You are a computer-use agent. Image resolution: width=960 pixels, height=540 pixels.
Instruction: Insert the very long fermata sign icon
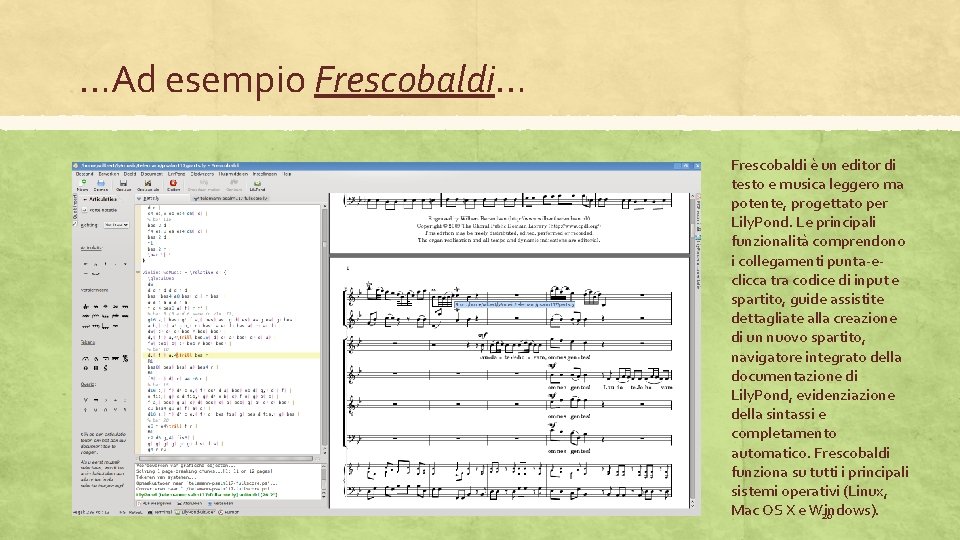(x=115, y=358)
